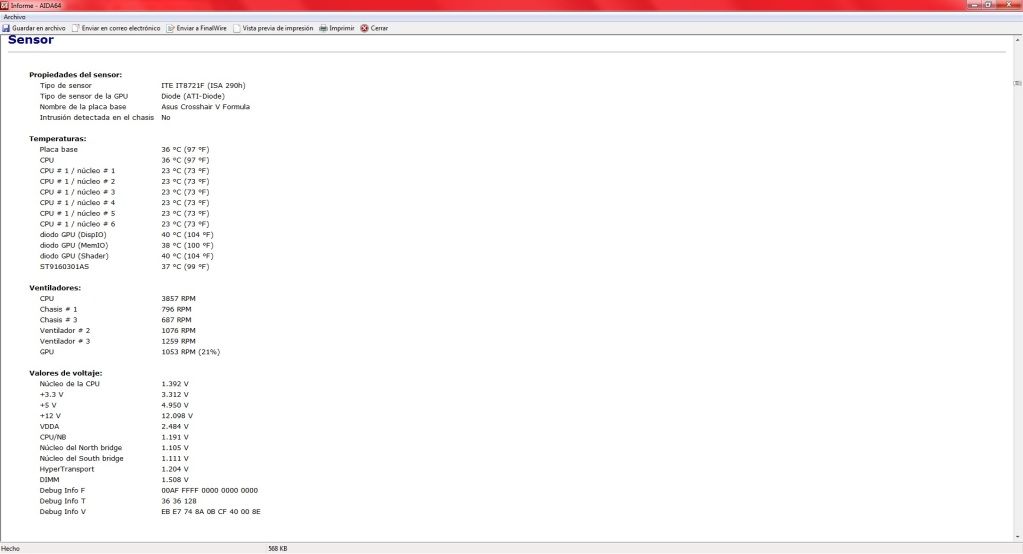Click the Ventiladores heading
The height and width of the screenshot is (554, 1023).
tap(55, 288)
